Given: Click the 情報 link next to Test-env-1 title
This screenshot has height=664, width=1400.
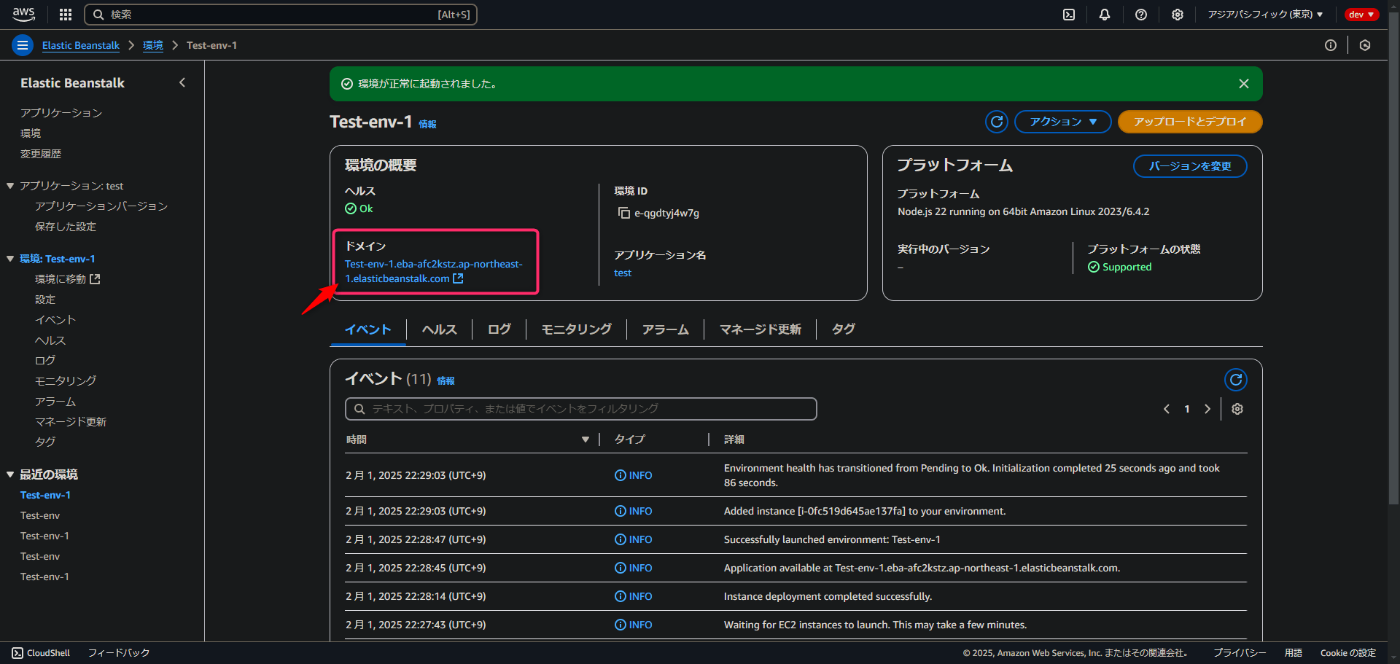Looking at the screenshot, I should (427, 124).
